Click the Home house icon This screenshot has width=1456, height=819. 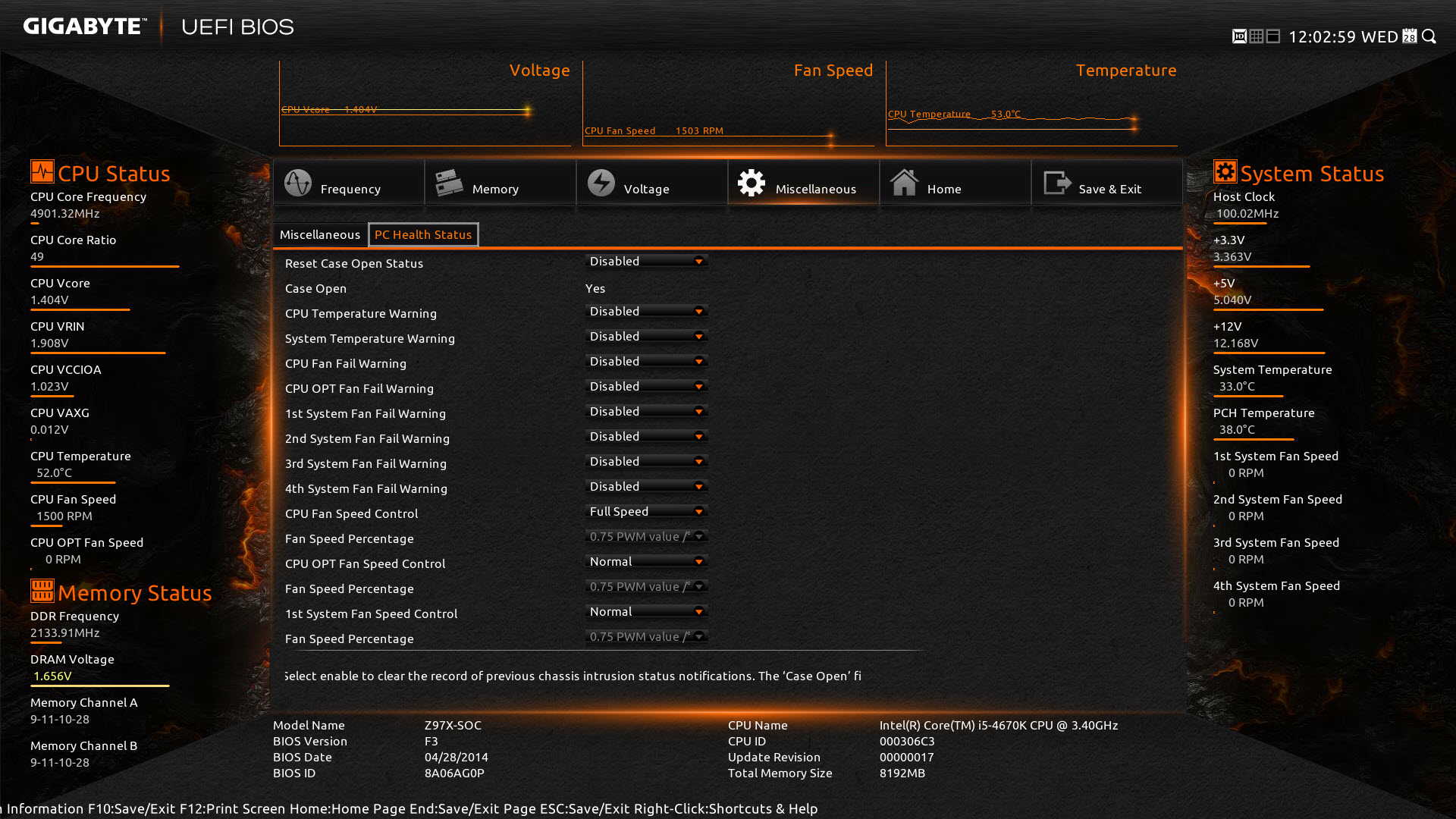tap(904, 183)
